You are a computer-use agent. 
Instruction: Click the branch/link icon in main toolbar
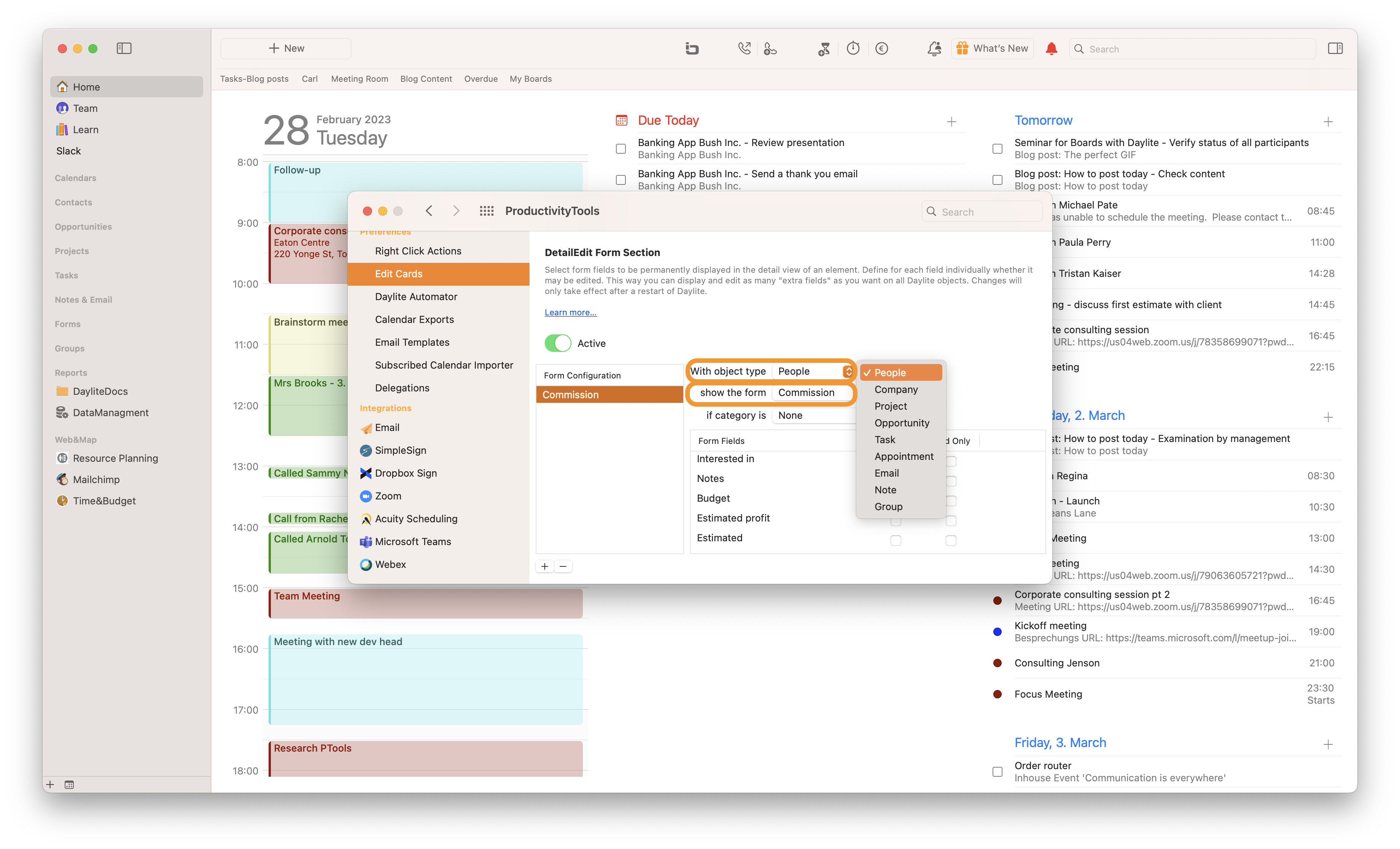pos(692,48)
